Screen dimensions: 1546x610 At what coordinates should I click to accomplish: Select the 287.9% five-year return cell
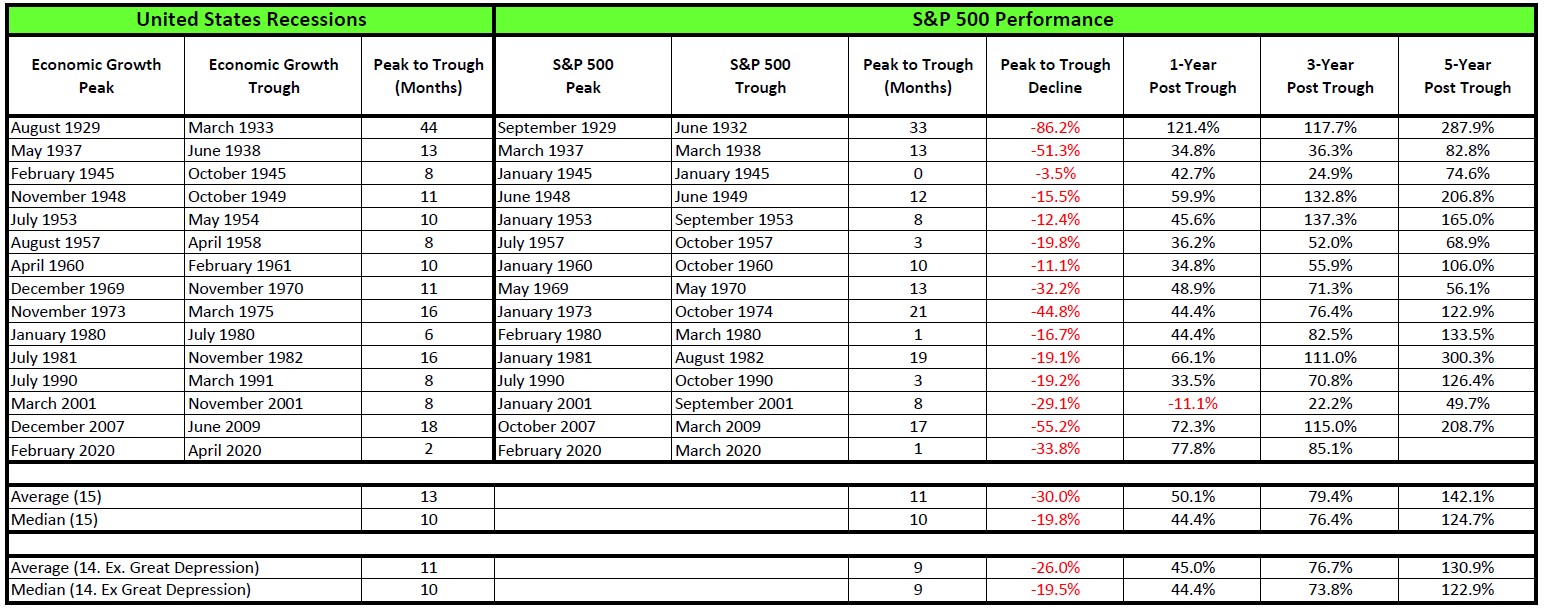pyautogui.click(x=1467, y=128)
